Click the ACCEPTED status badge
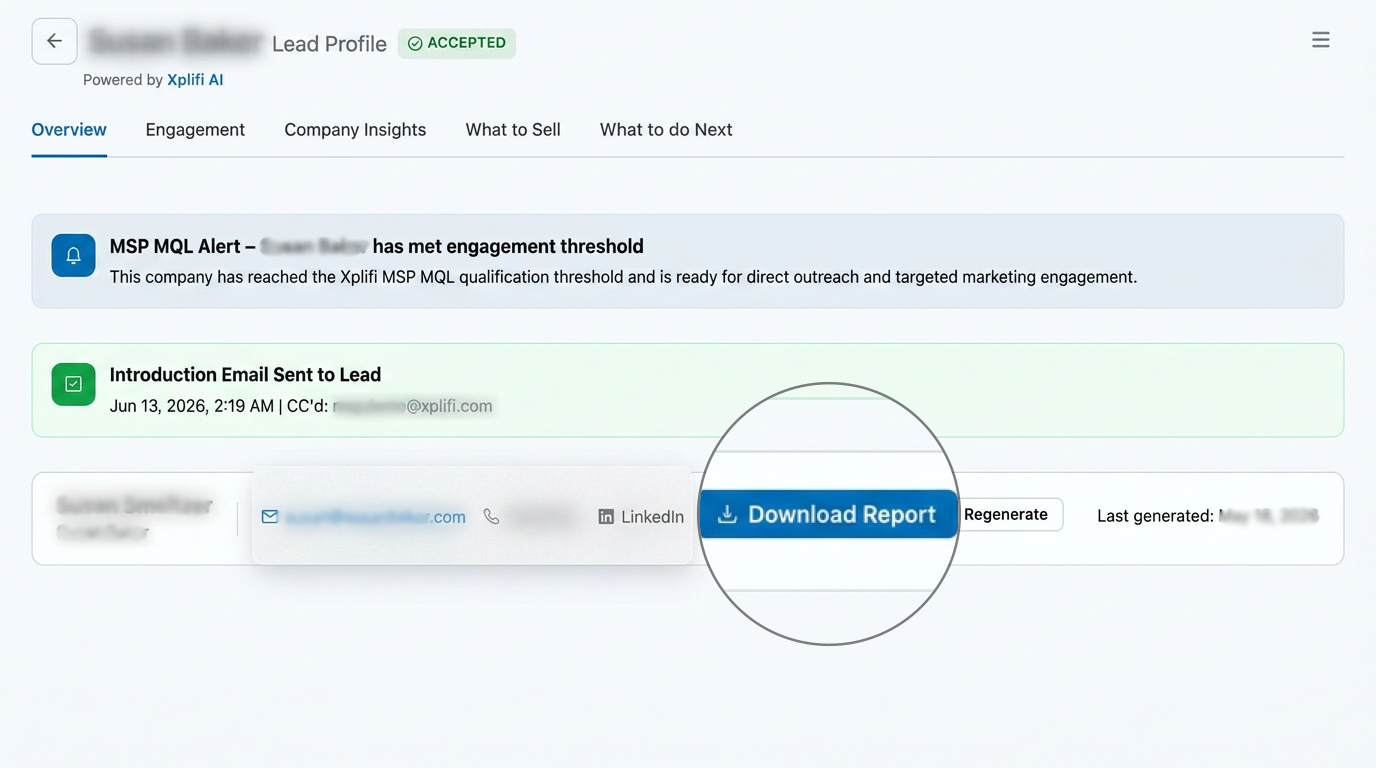 (457, 43)
